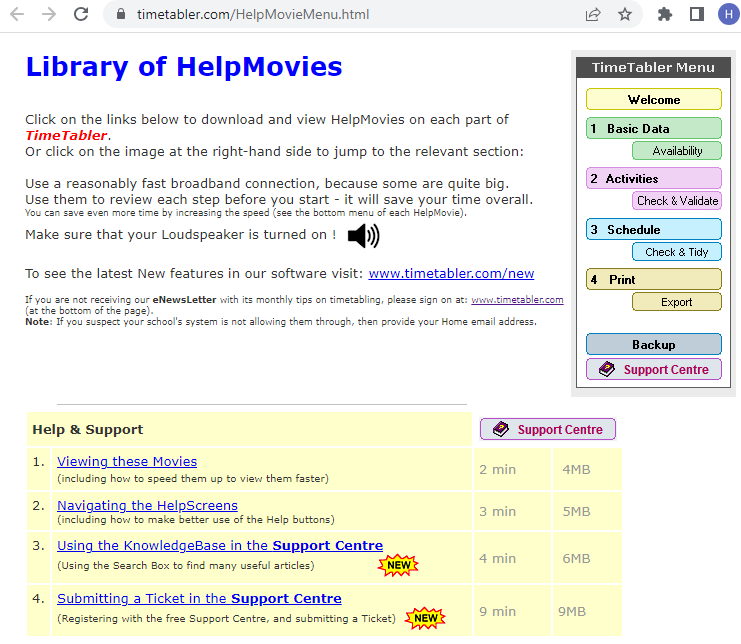This screenshot has height=644, width=741.
Task: Open Submitting a Ticket link
Action: (x=199, y=598)
